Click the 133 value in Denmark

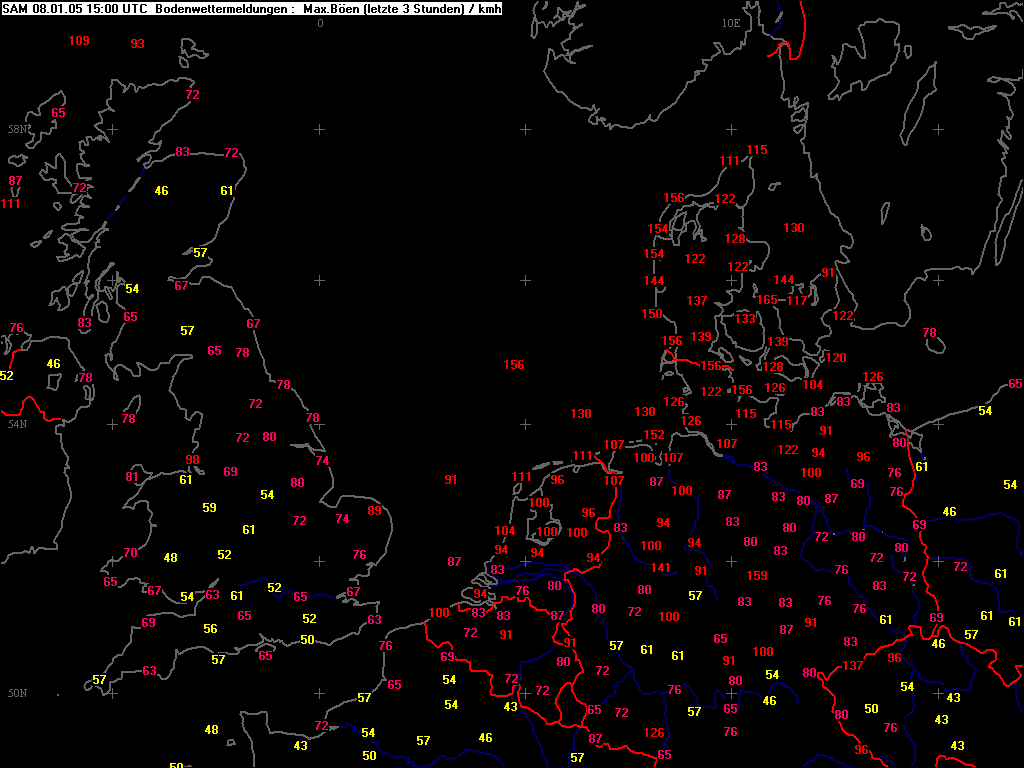coord(744,319)
